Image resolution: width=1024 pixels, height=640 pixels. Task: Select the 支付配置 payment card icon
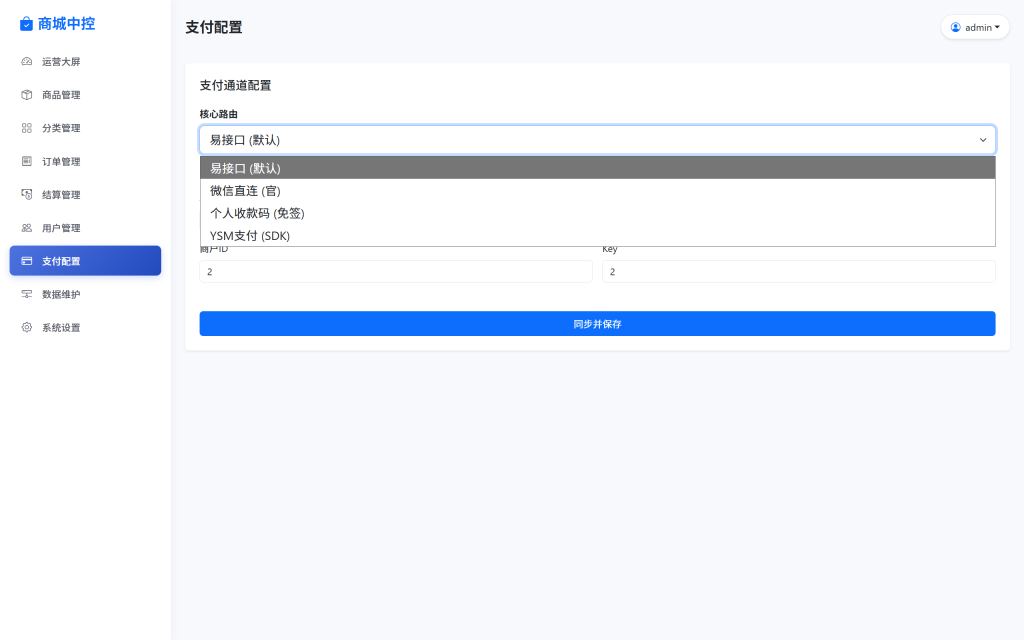(25, 260)
